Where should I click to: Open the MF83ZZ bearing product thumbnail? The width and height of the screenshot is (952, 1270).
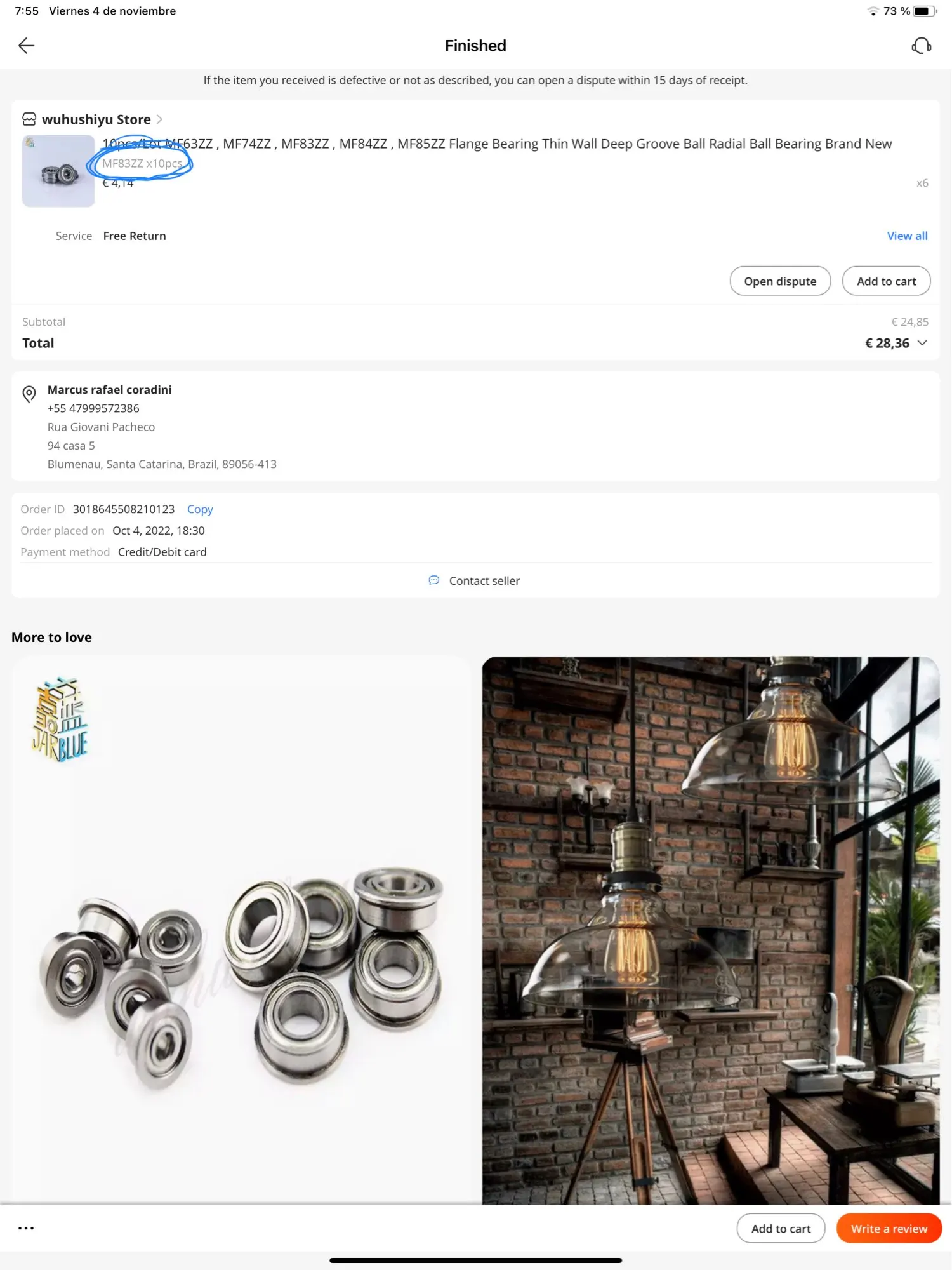click(58, 171)
